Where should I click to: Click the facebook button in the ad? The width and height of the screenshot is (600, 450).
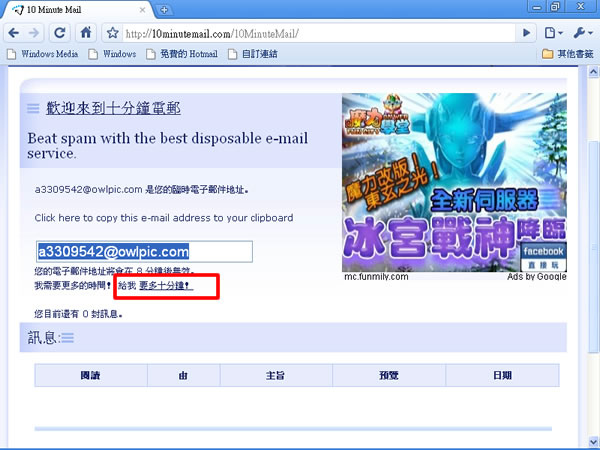click(543, 251)
